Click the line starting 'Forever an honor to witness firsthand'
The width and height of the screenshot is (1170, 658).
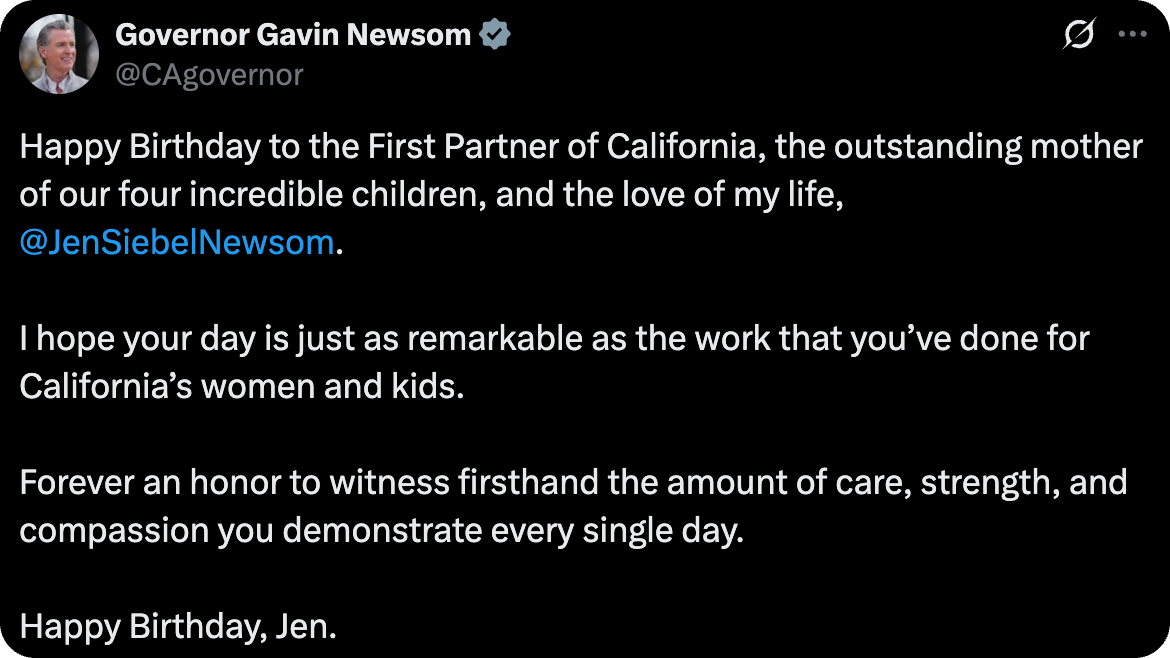[x=573, y=483]
